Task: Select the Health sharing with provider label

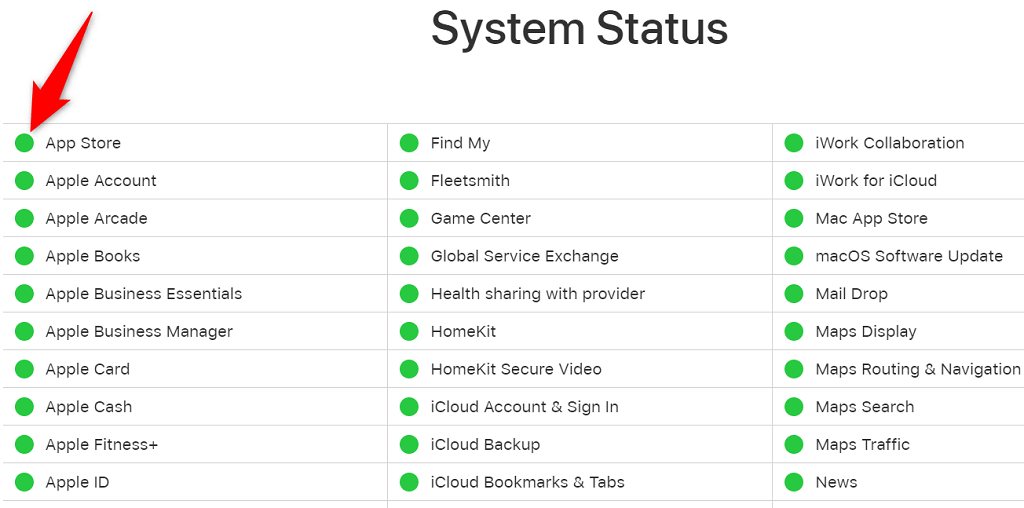Action: tap(537, 294)
